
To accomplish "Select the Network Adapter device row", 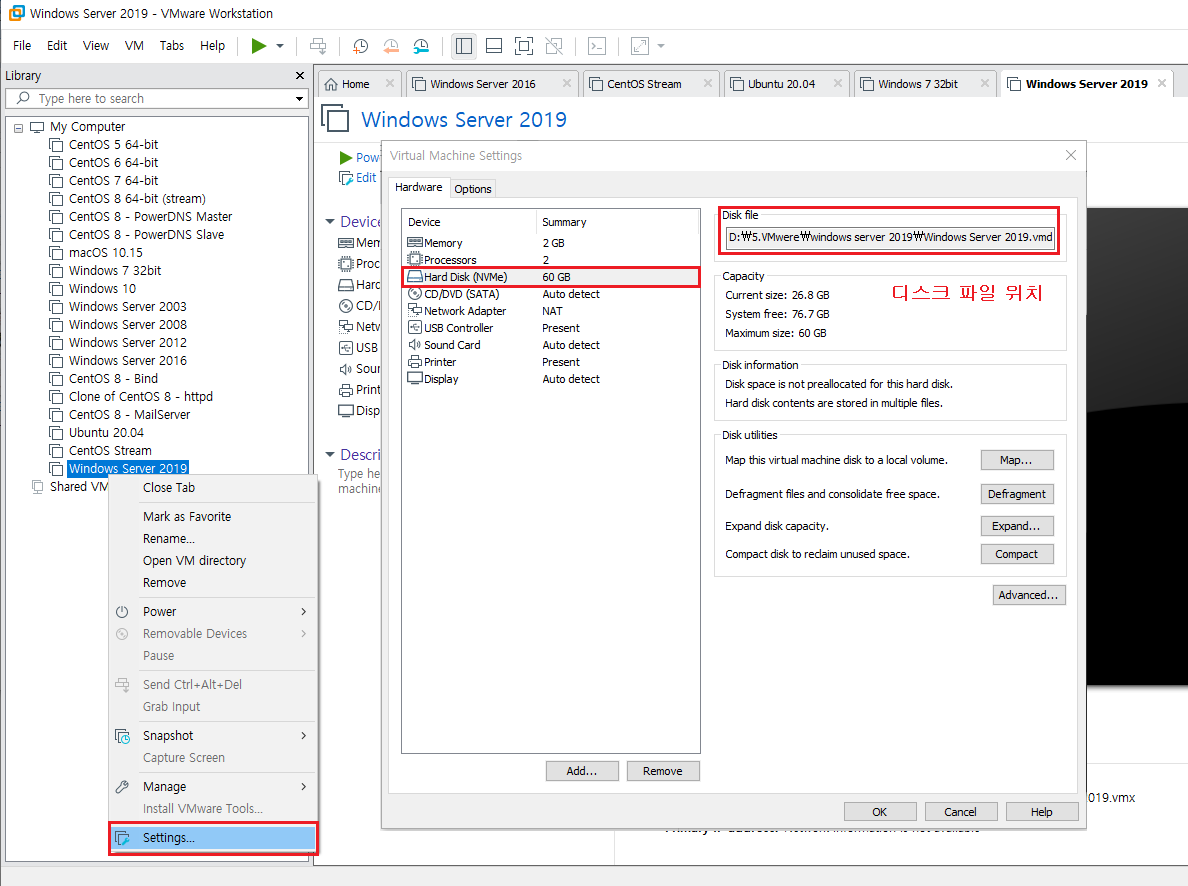I will coord(551,312).
